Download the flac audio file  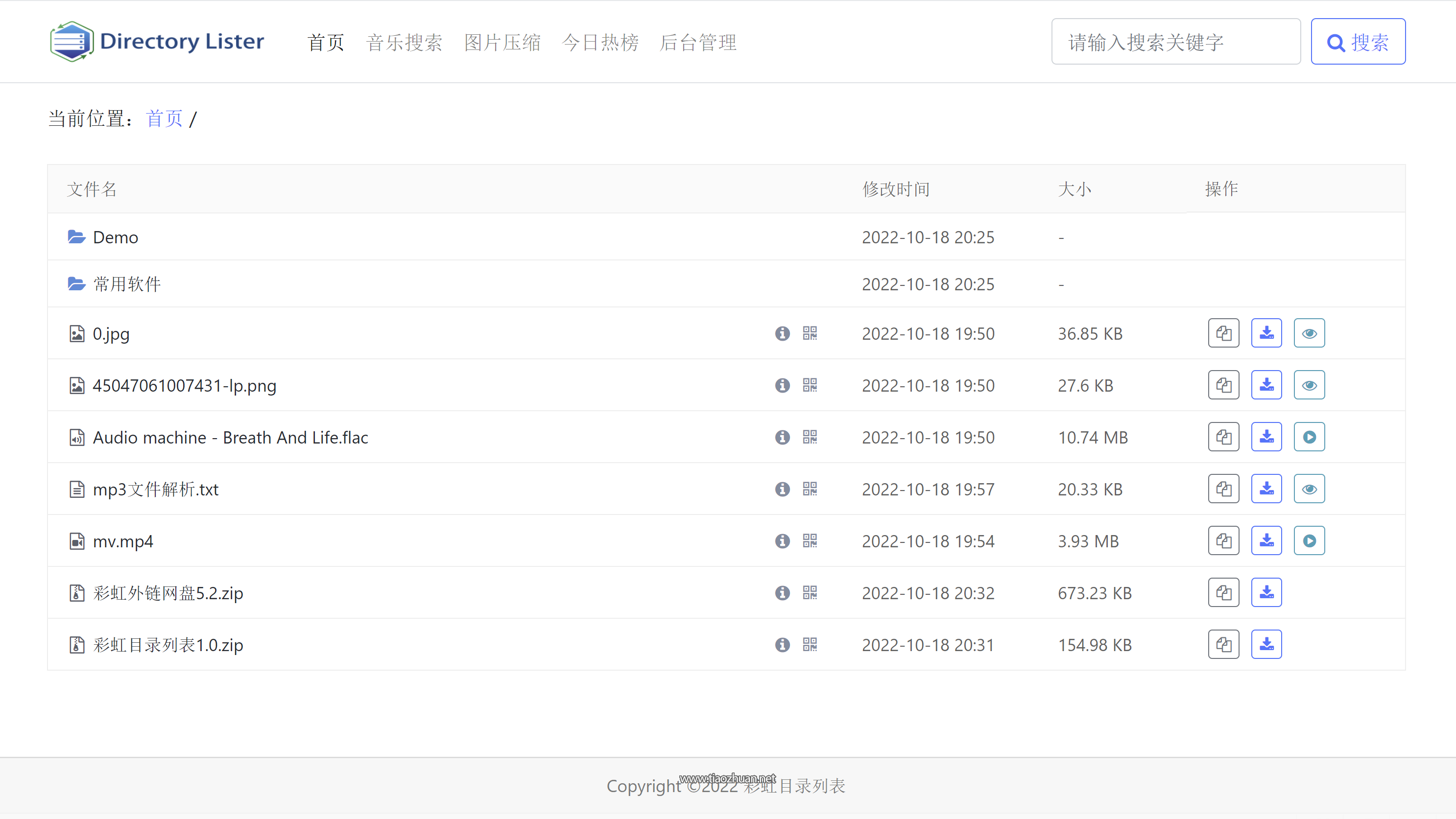click(x=1266, y=437)
